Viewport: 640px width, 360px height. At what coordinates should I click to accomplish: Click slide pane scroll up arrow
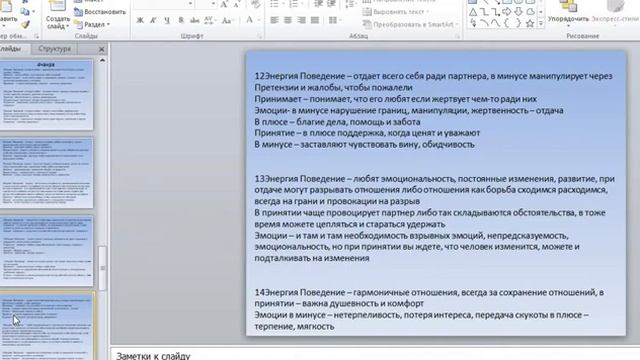point(102,60)
